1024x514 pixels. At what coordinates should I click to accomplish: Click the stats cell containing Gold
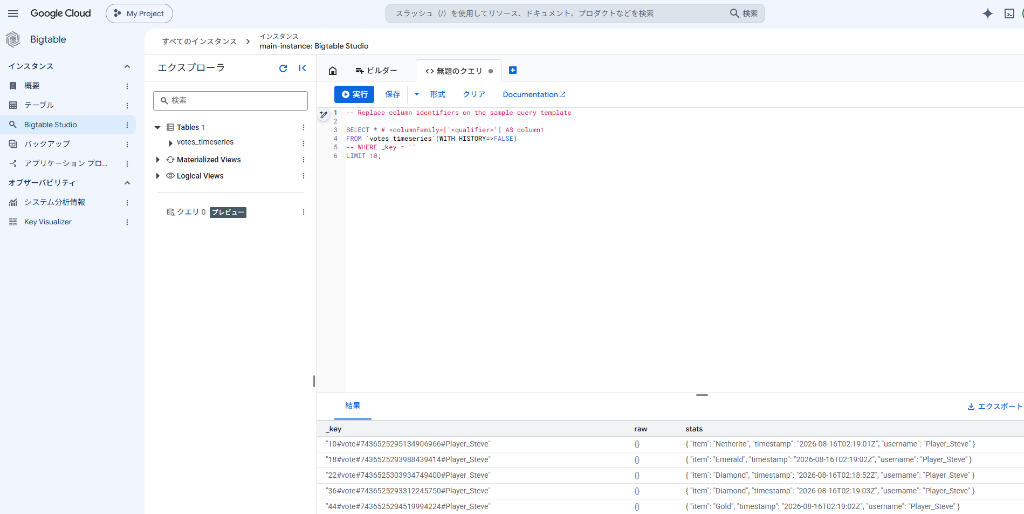(x=822, y=507)
